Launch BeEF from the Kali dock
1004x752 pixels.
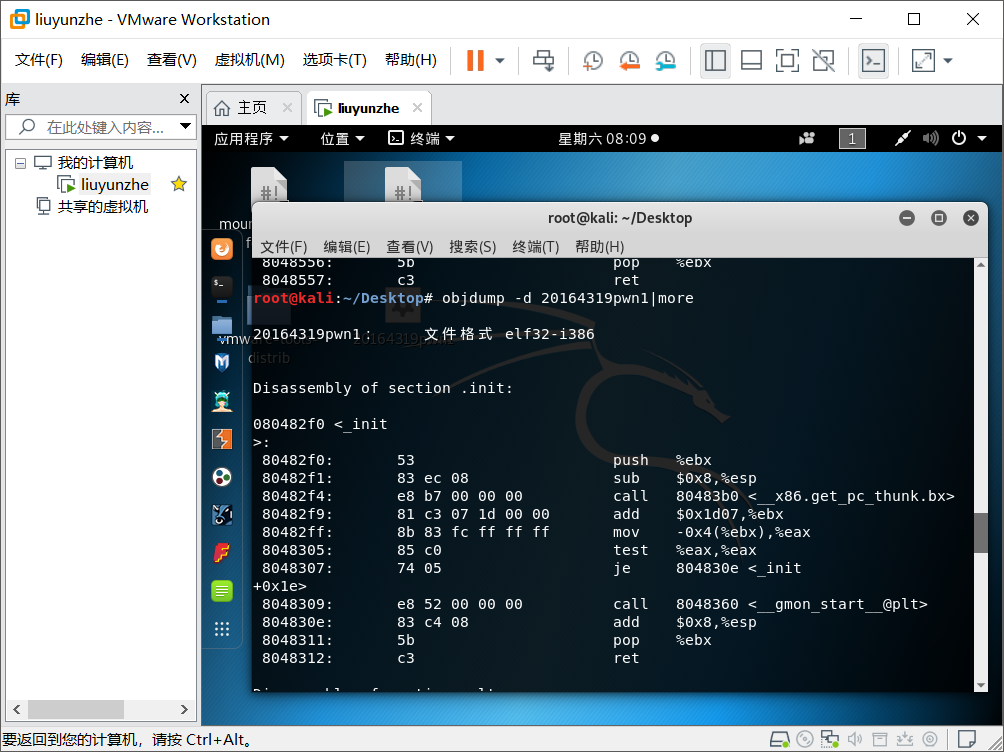[x=222, y=514]
